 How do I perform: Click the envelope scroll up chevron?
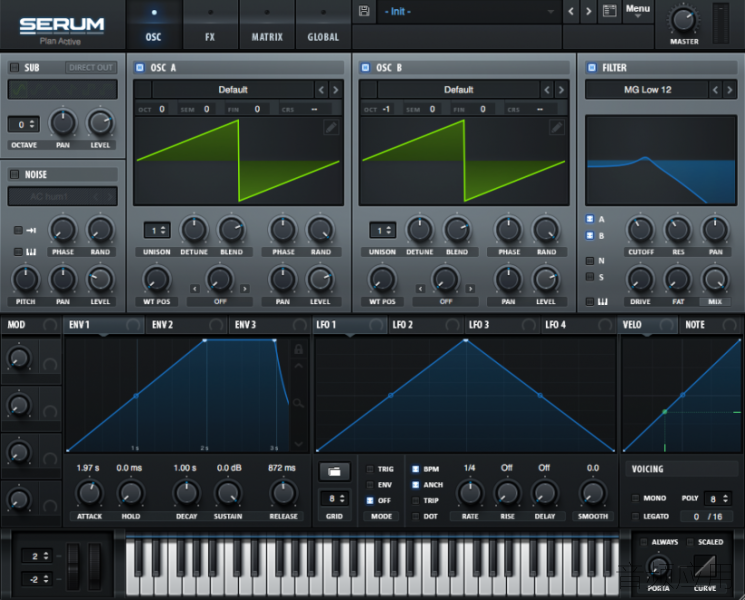298,366
